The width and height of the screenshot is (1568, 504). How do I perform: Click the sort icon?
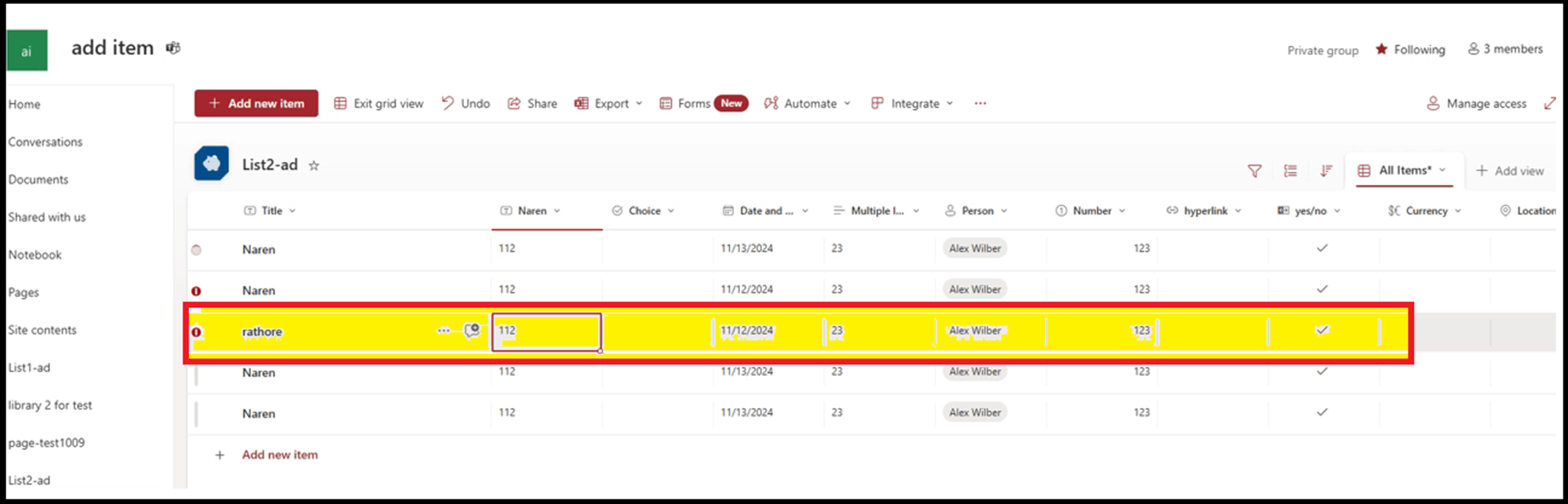tap(1326, 171)
